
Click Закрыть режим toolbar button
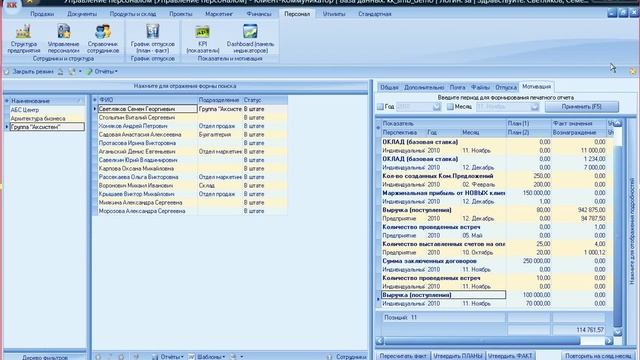pyautogui.click(x=29, y=71)
